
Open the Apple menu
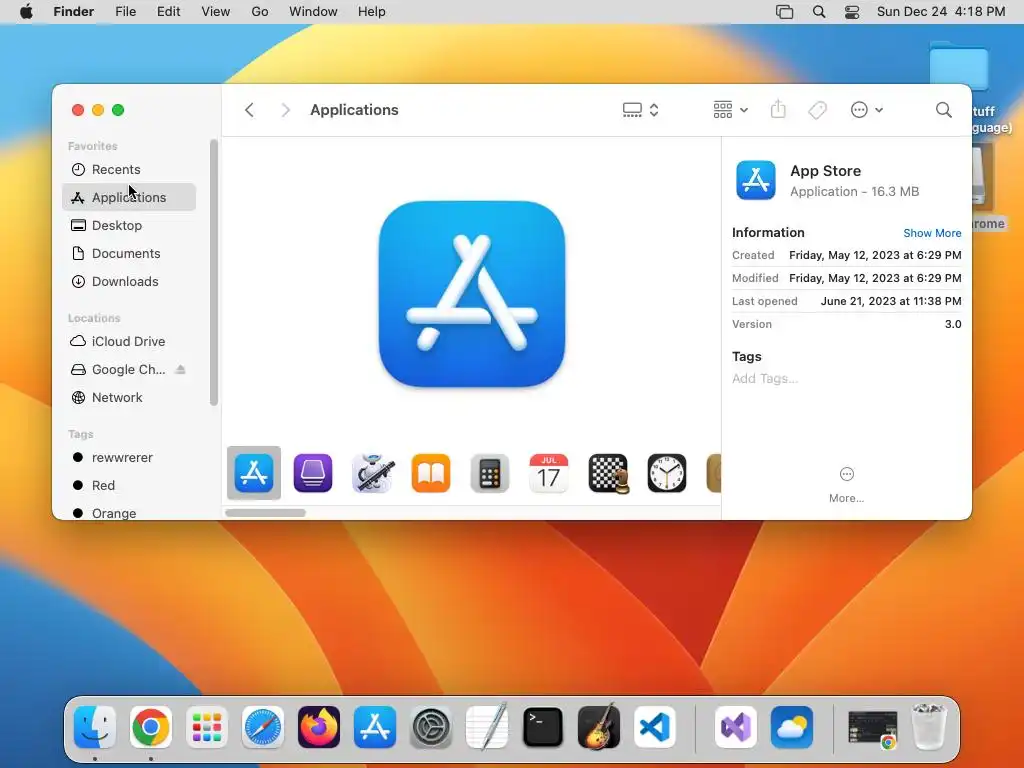tap(26, 12)
